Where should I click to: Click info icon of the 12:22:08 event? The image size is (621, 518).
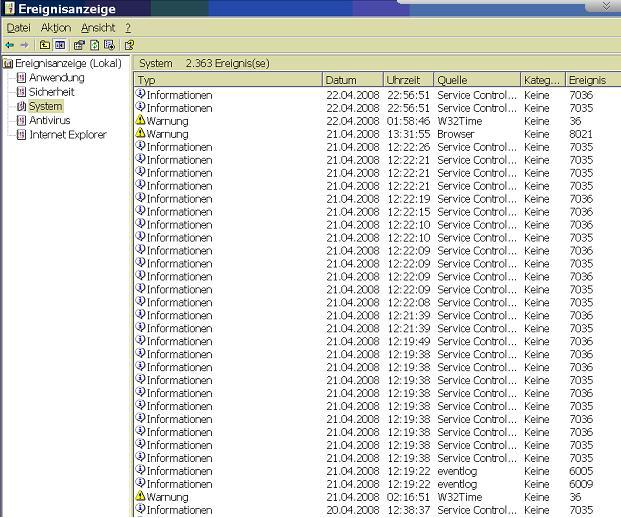point(140,301)
